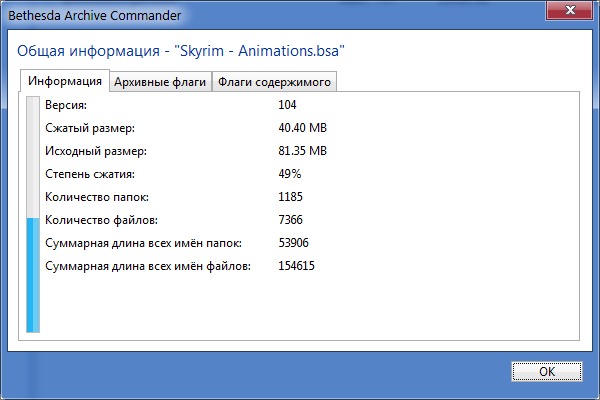The height and width of the screenshot is (400, 600).
Task: Select the folder count value 1185
Action: click(291, 197)
